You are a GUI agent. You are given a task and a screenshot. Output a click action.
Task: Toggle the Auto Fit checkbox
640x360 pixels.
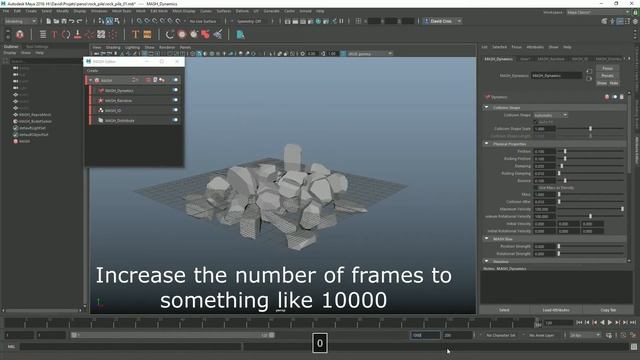pos(536,122)
